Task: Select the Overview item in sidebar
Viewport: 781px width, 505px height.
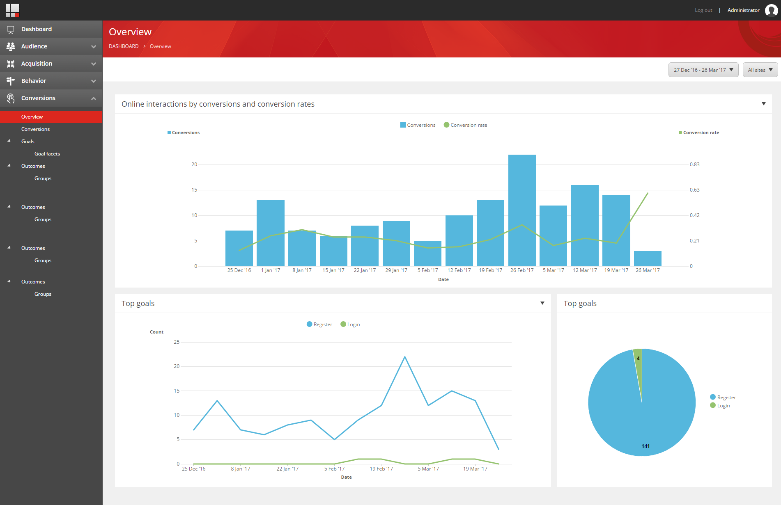Action: (x=51, y=117)
